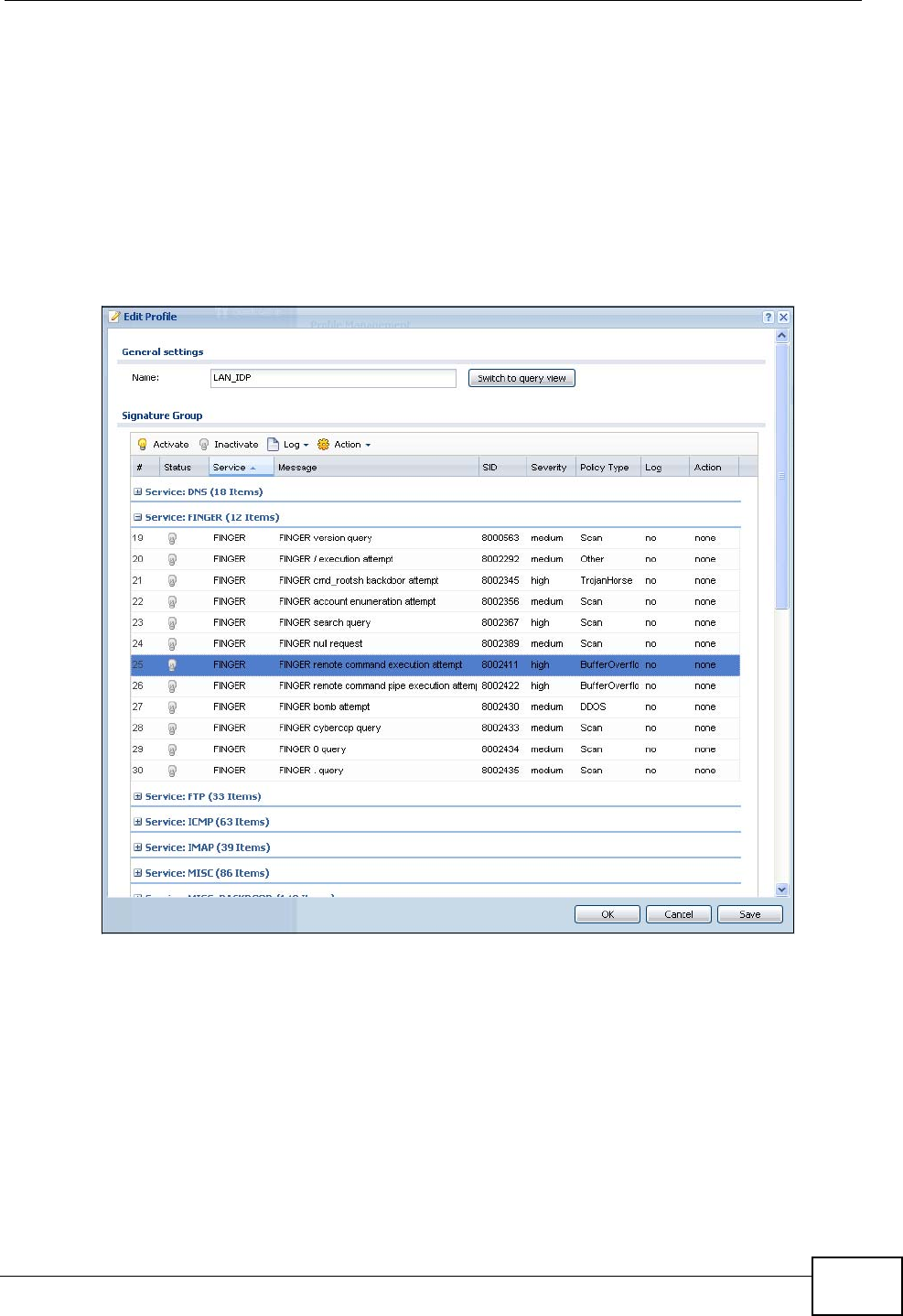This screenshot has height=1316, width=903.
Task: Click FINGER cybercop query message
Action: tap(329, 728)
